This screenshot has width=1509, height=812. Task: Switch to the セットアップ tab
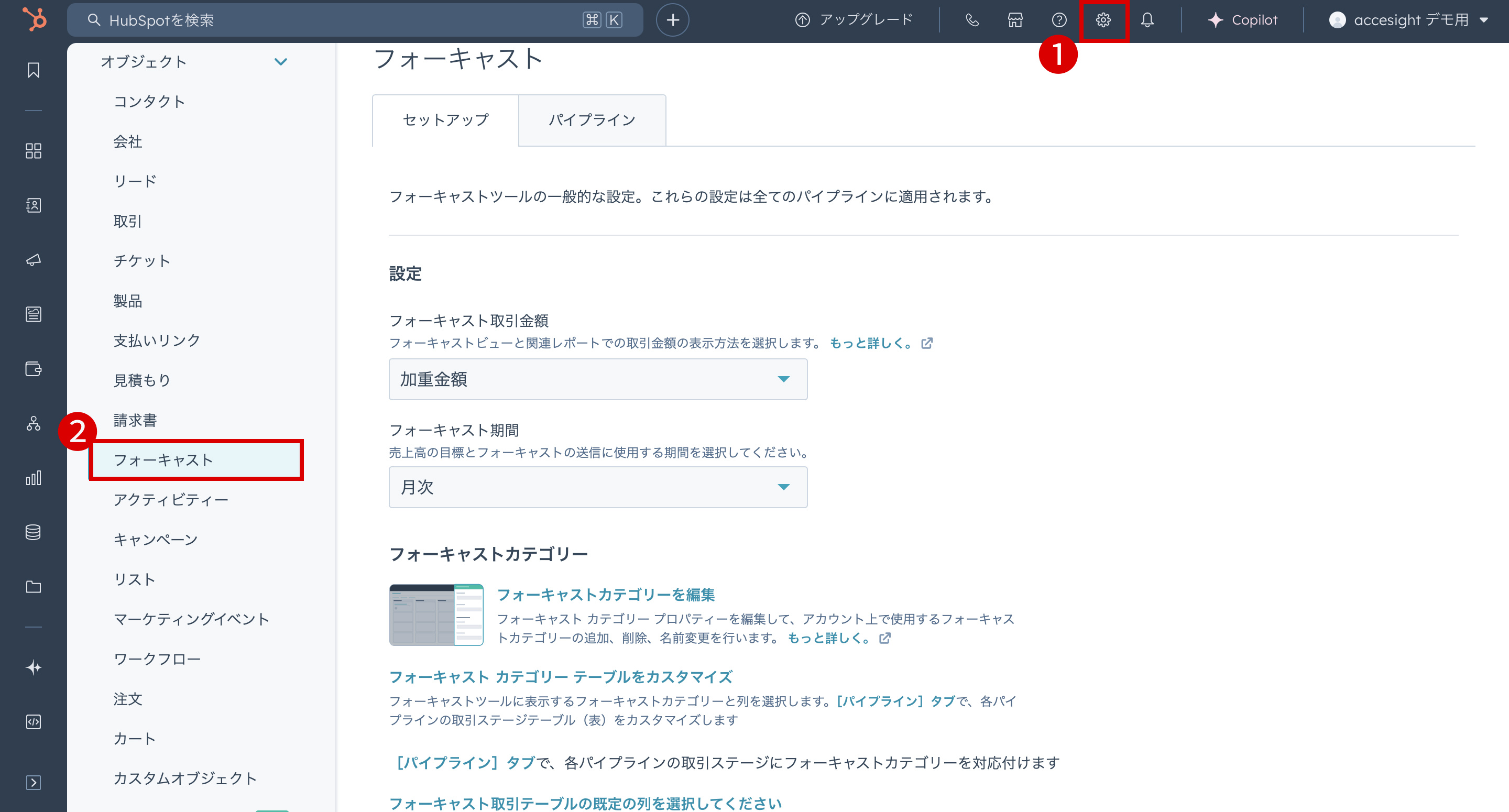[x=445, y=120]
